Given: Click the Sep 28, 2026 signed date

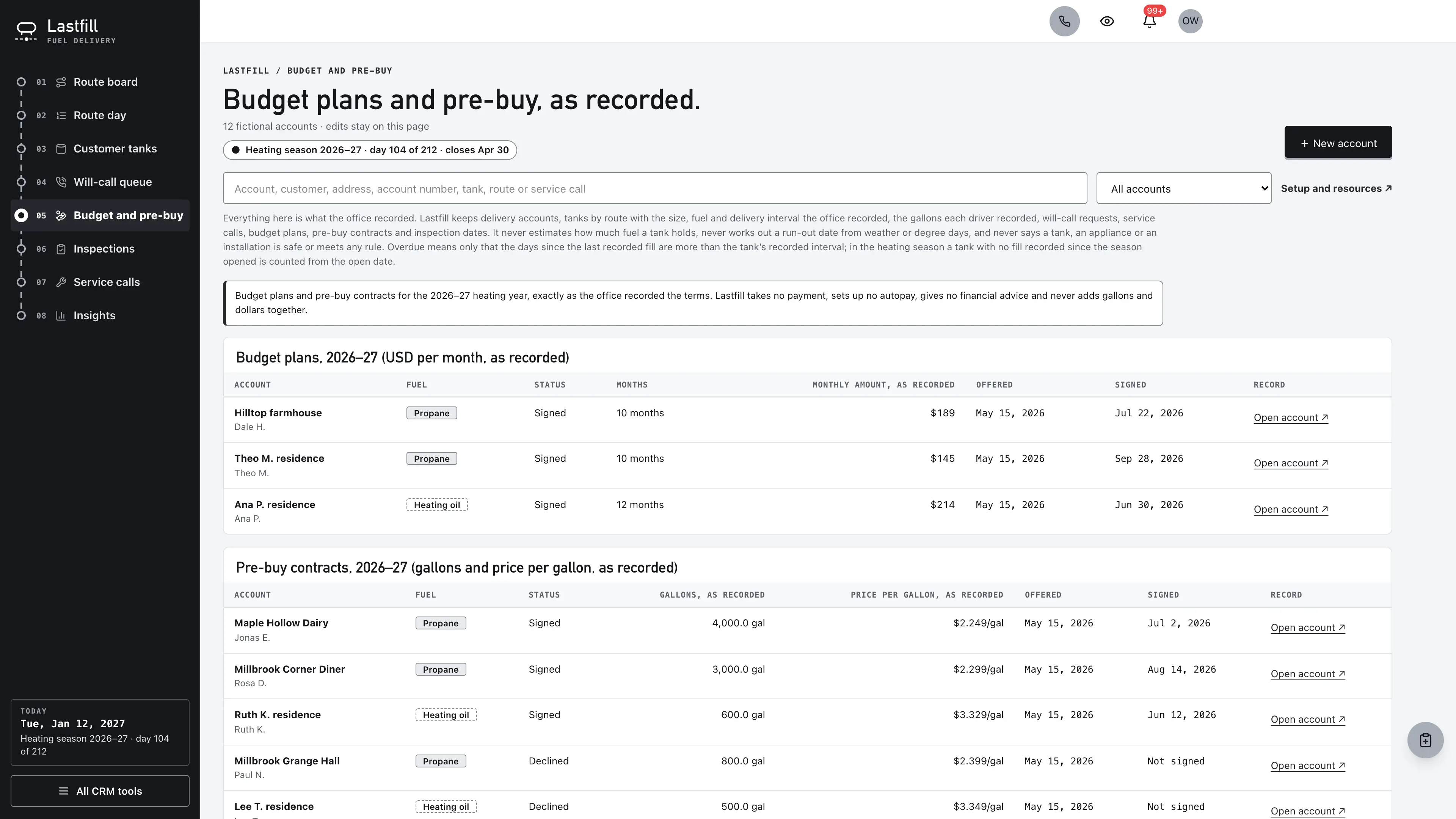Looking at the screenshot, I should pyautogui.click(x=1148, y=459).
